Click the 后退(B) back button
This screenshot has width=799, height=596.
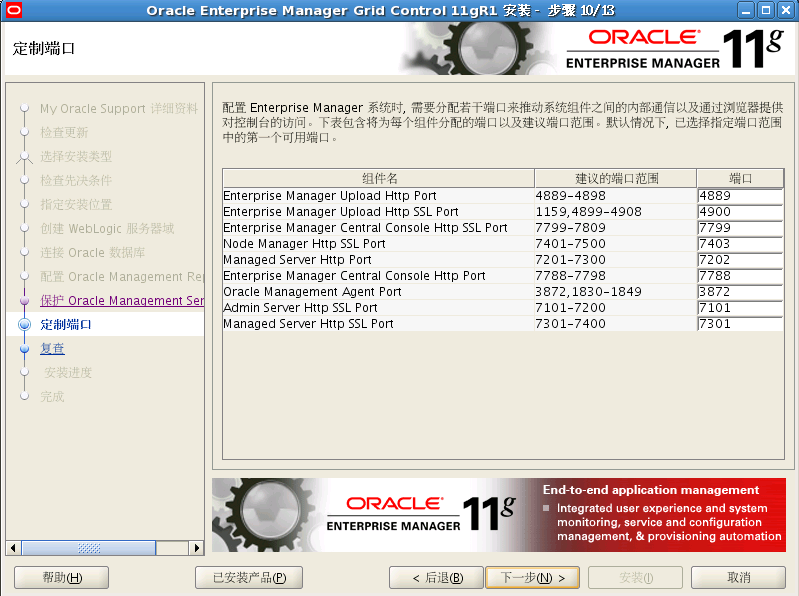[436, 578]
